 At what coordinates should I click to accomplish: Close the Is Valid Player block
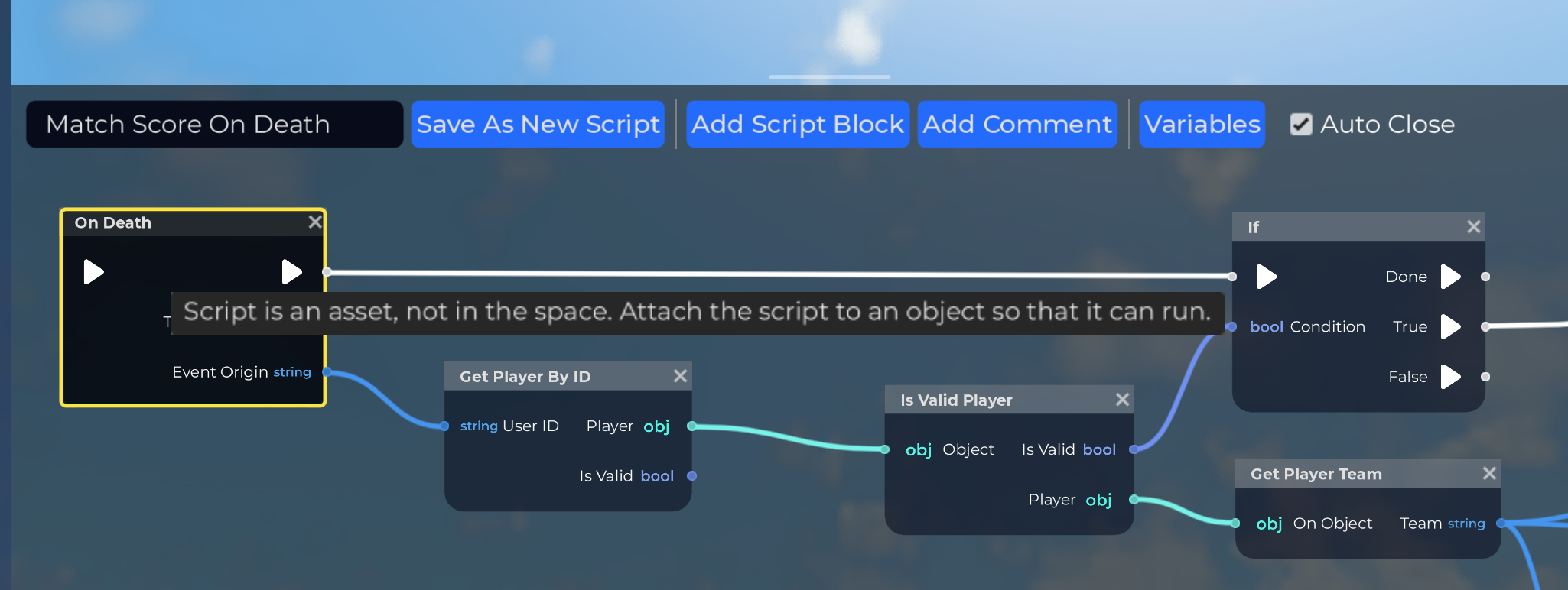pyautogui.click(x=1122, y=400)
